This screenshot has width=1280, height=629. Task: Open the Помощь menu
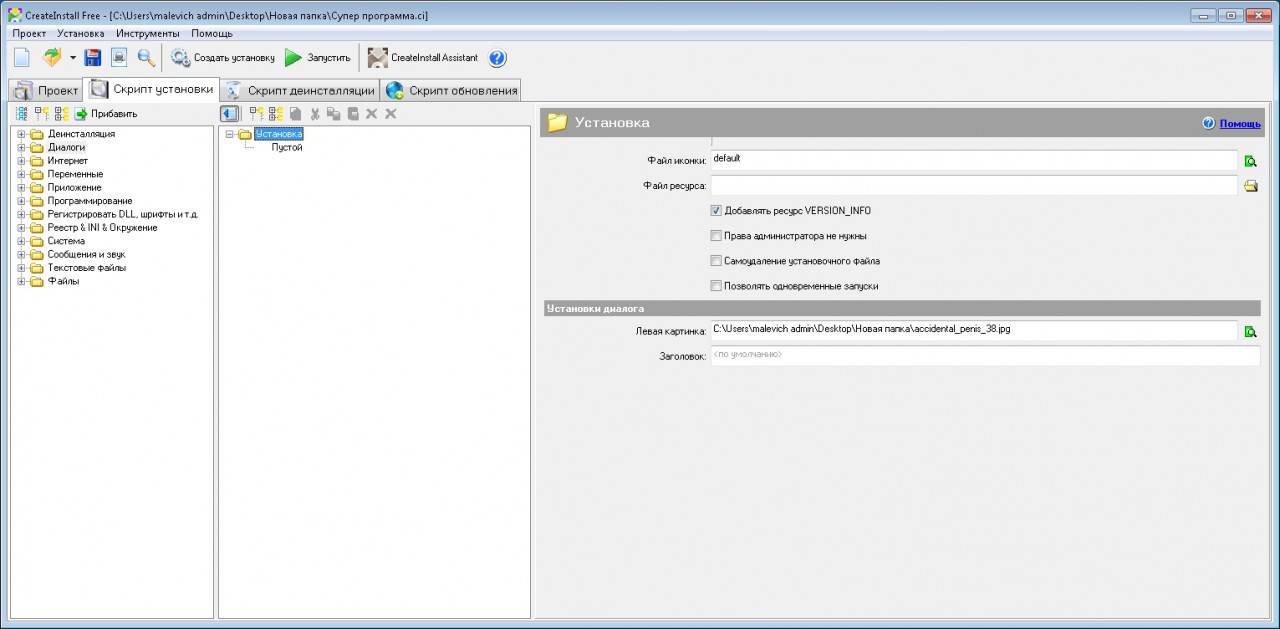[212, 33]
